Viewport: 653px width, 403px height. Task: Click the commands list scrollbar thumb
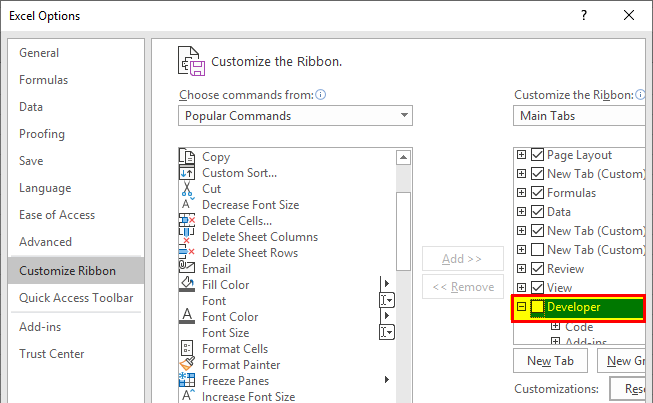[x=403, y=231]
